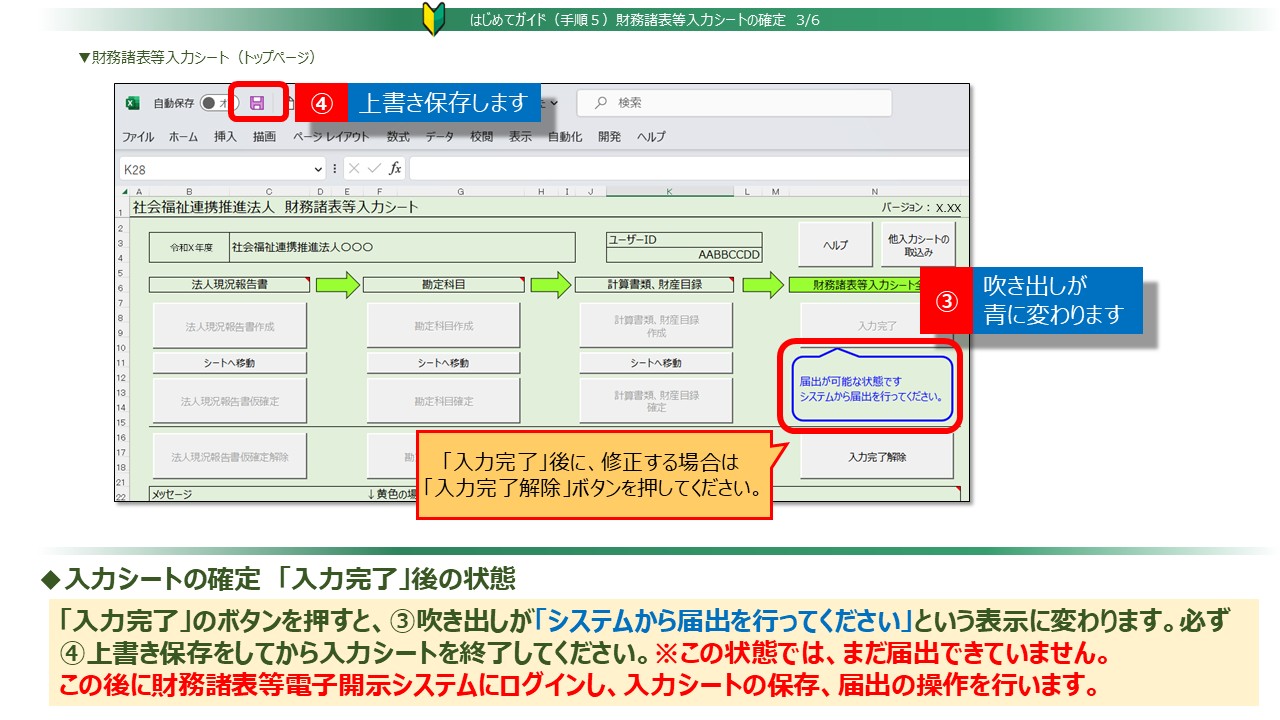Screen dimensions: 1280x720
Task: Toggle the 自動保存 AutoSave switch
Action: (x=214, y=103)
